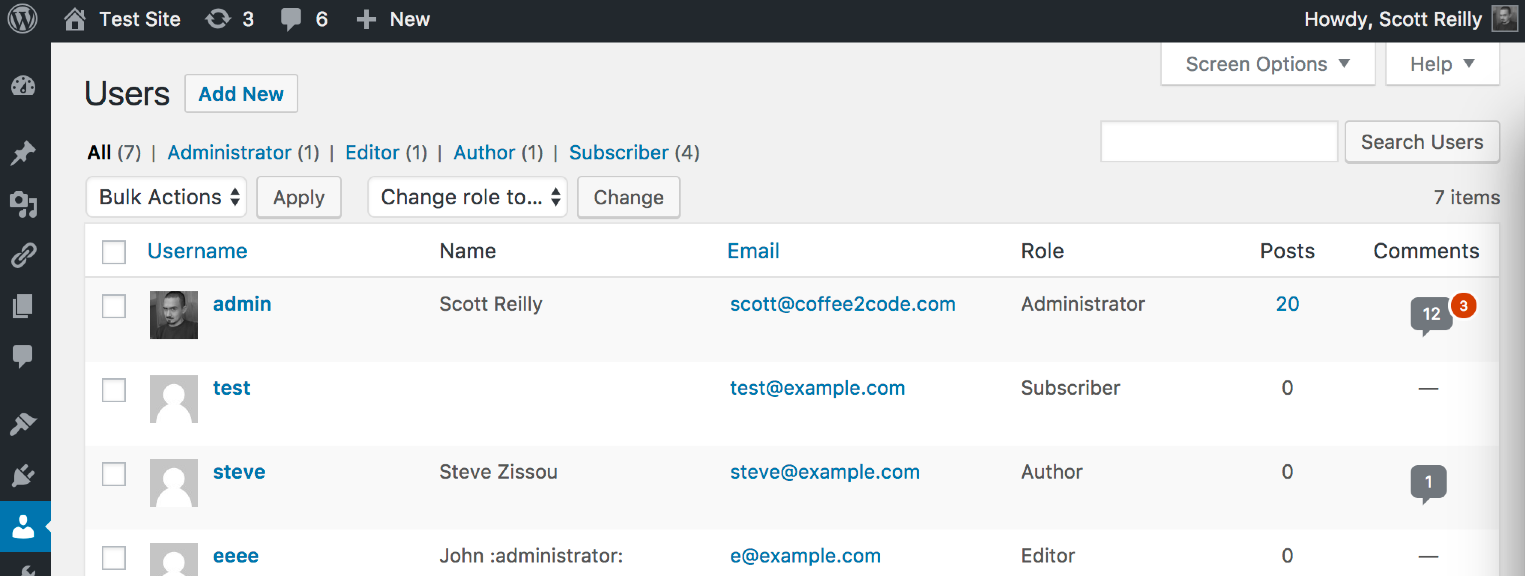Open the Change role to dropdown

click(468, 197)
